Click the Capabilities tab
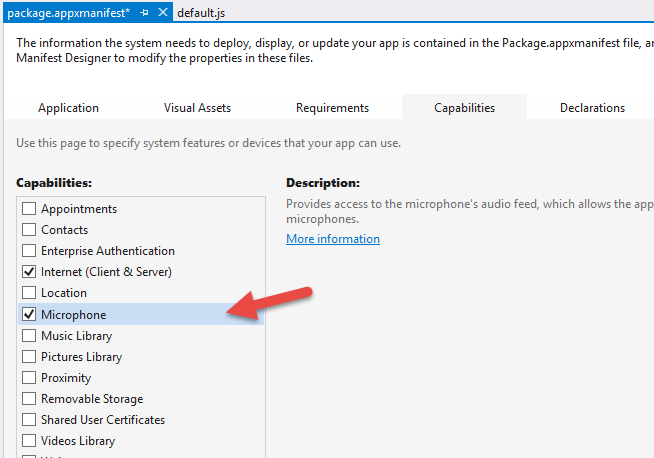 tap(464, 108)
